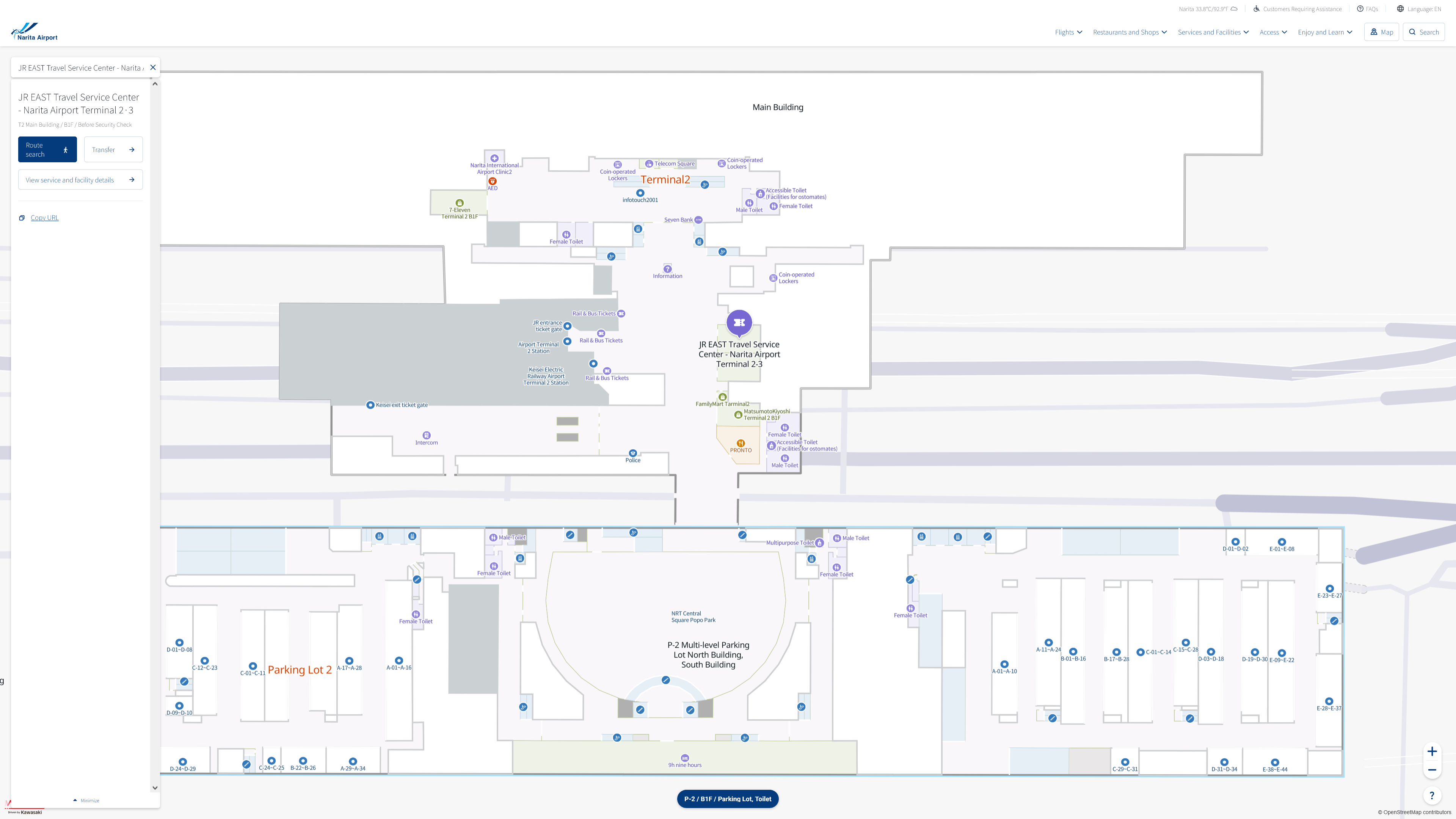Screen dimensions: 1456x819
Task: Open the Access dropdown menu
Action: tap(1274, 32)
